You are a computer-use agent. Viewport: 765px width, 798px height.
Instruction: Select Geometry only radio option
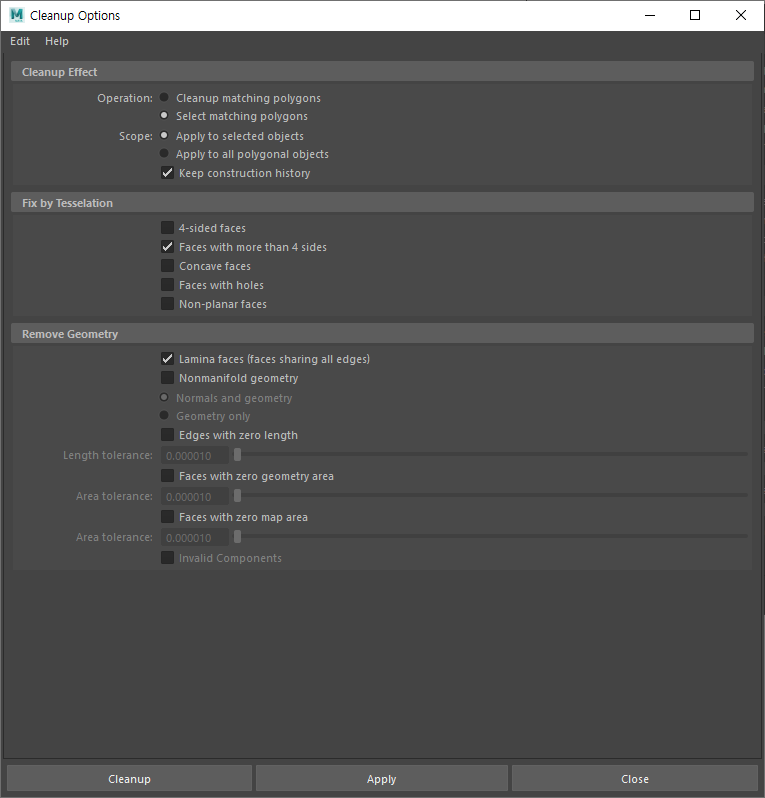164,415
